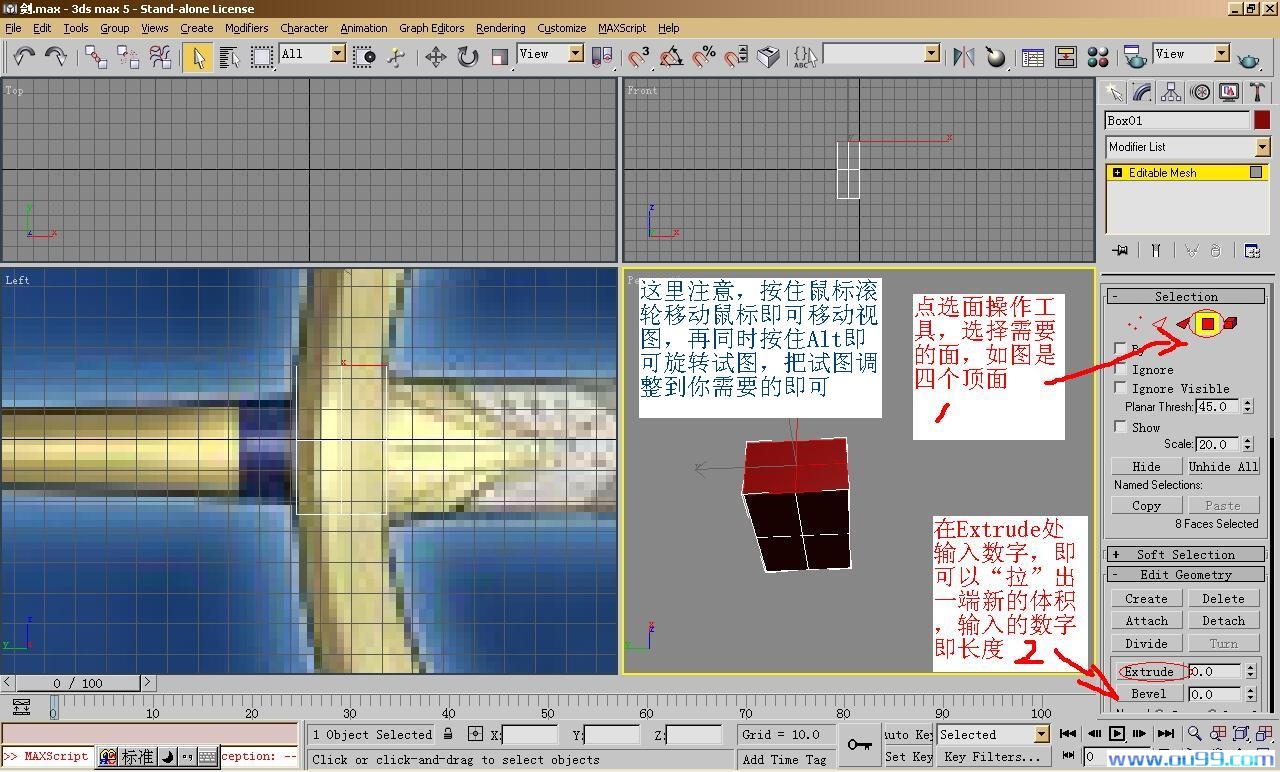
Task: Click the Rectangular Selection Region icon
Action: [x=262, y=57]
